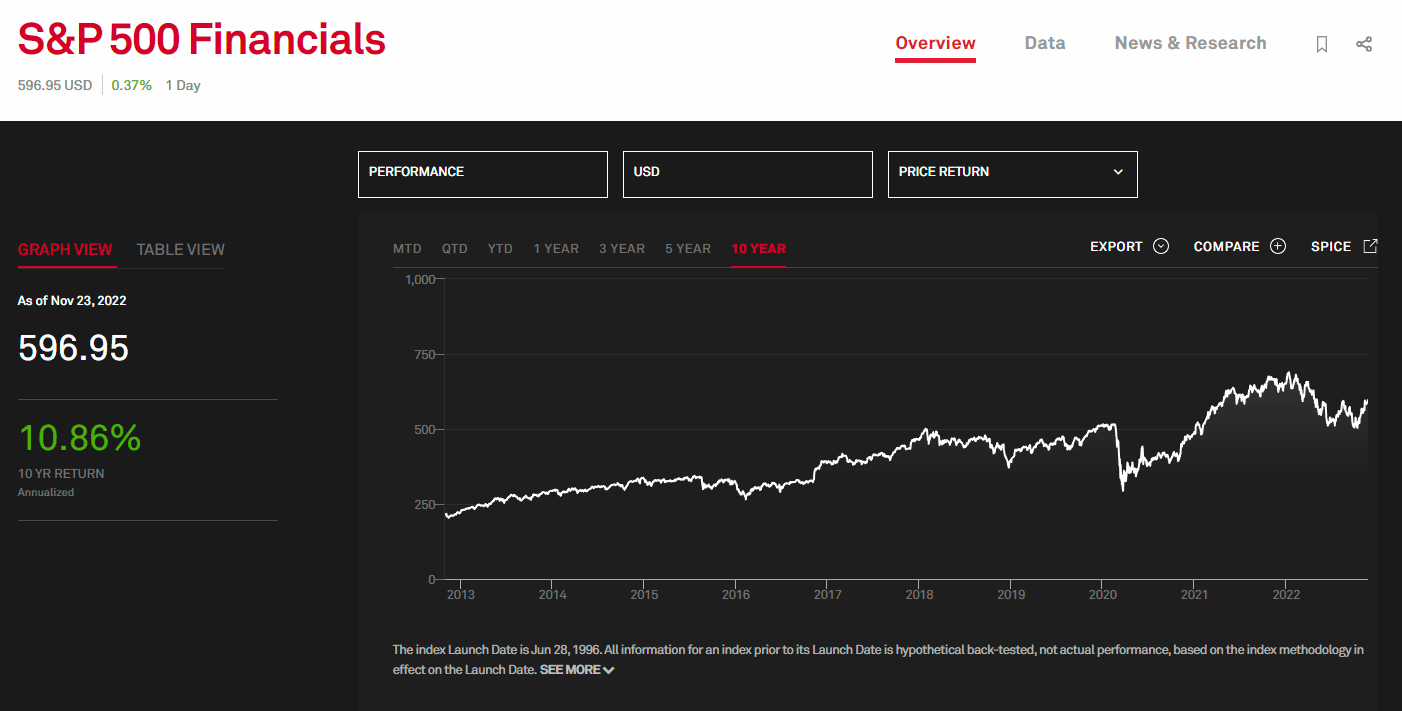Open the Performance selector box
This screenshot has height=711, width=1402.
pyautogui.click(x=482, y=174)
